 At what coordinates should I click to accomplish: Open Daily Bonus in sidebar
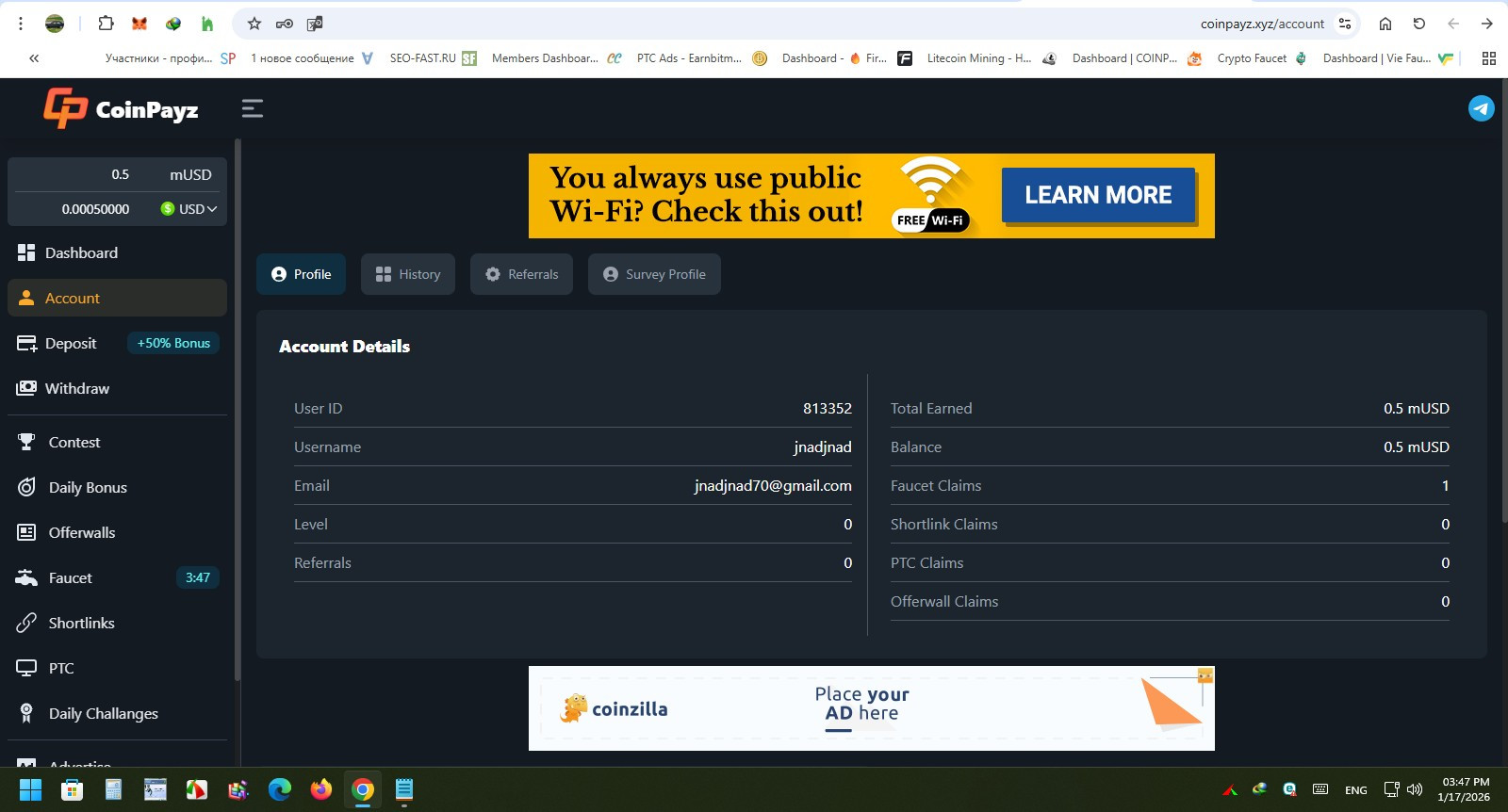pyautogui.click(x=117, y=487)
